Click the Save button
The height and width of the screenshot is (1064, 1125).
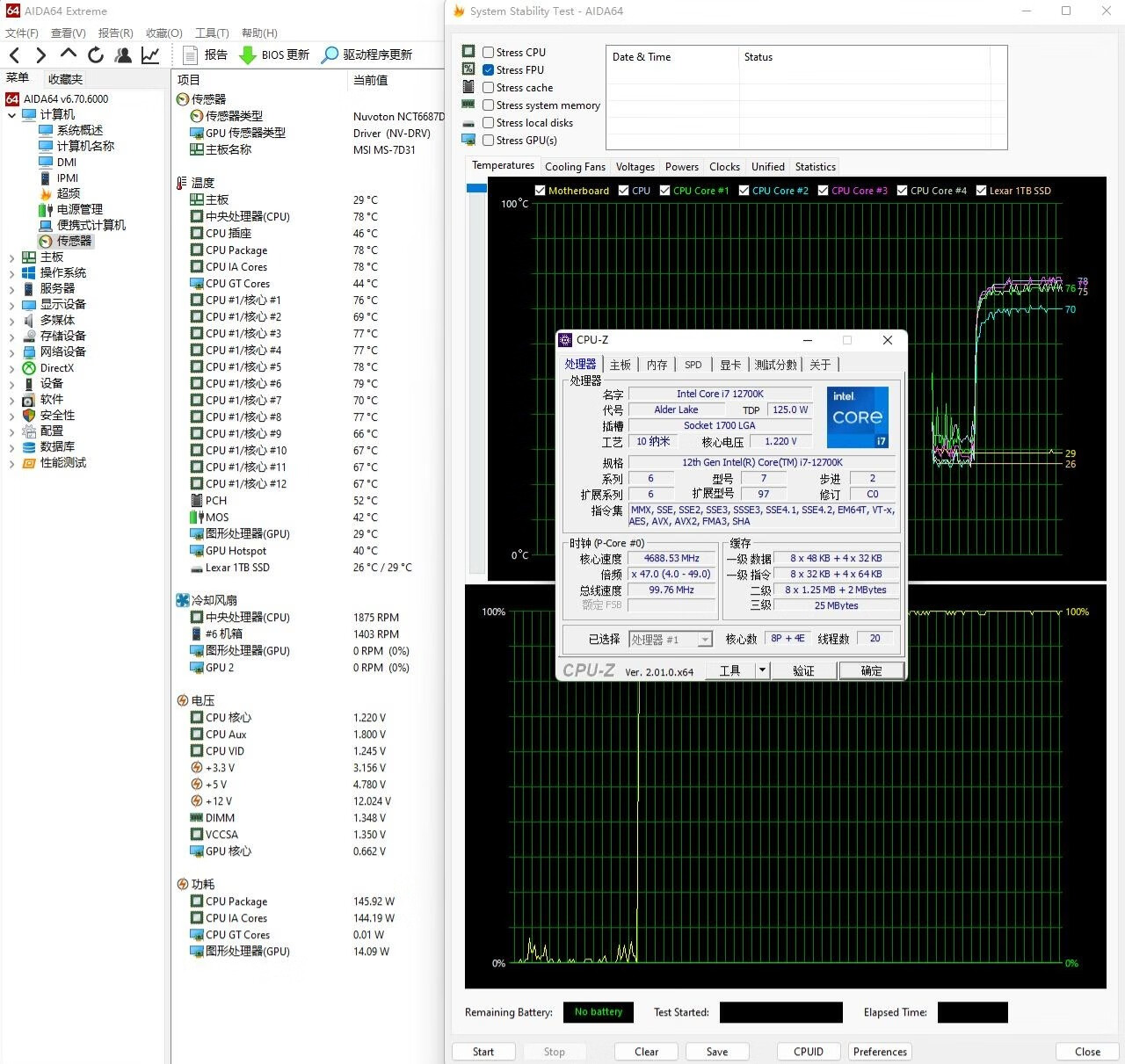[717, 1052]
